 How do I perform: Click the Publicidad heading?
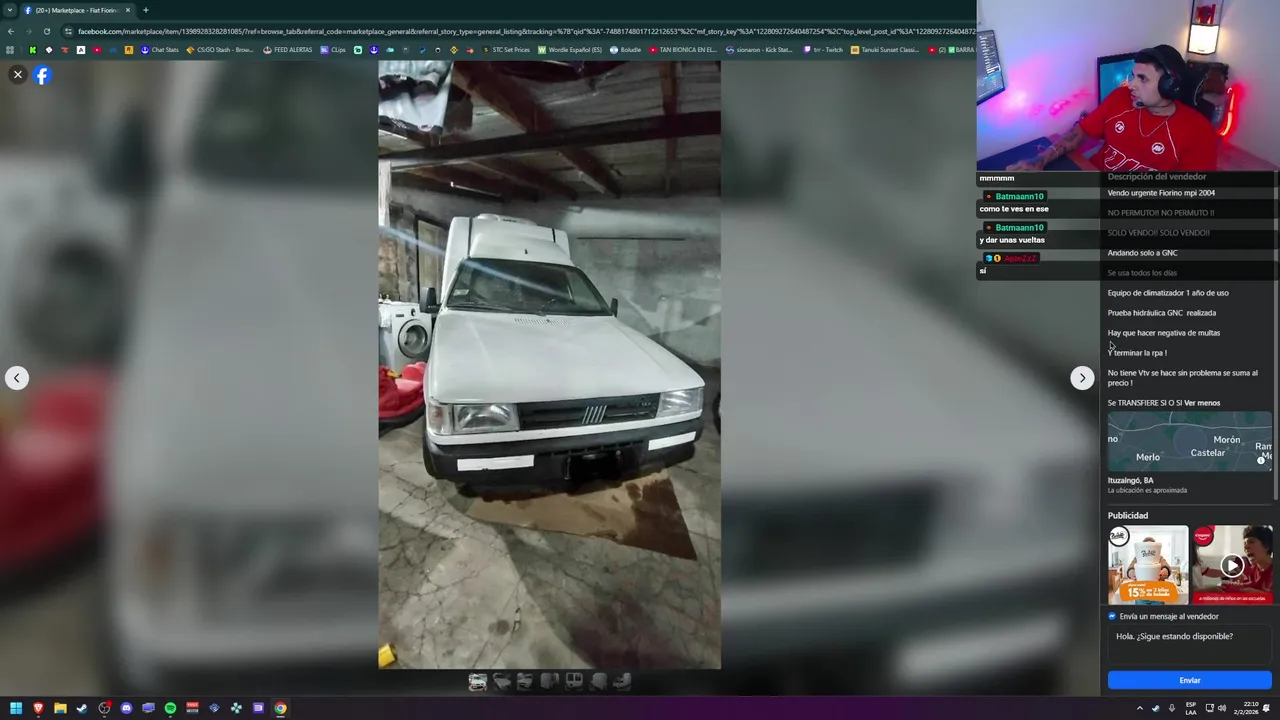[x=1128, y=516]
